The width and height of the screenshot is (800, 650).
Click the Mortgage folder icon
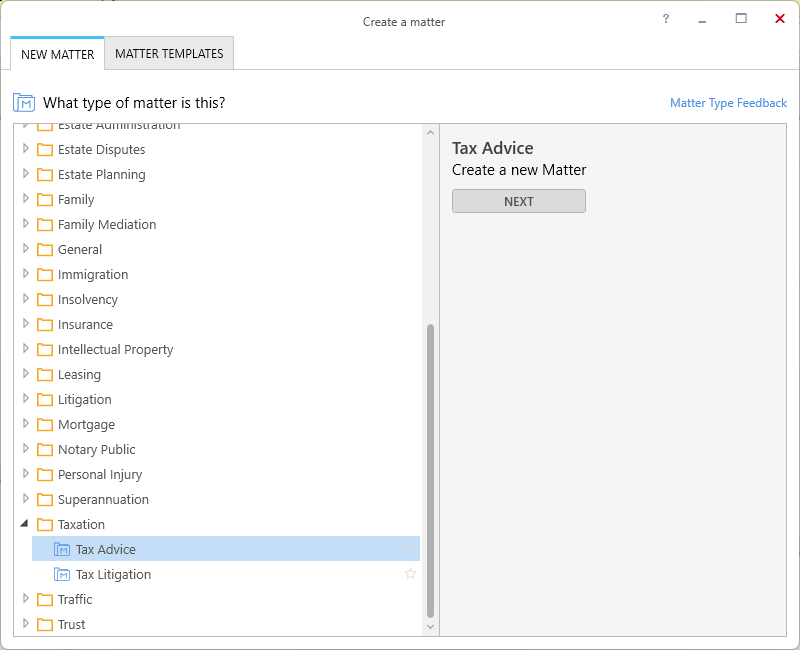[45, 424]
